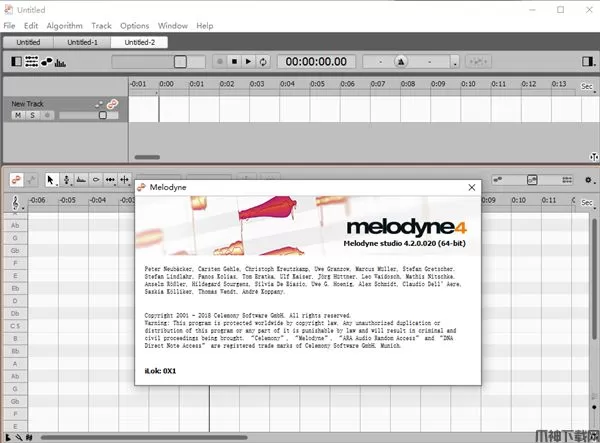The height and width of the screenshot is (443, 600).
Task: Click the Record button in transport
Action: click(220, 61)
